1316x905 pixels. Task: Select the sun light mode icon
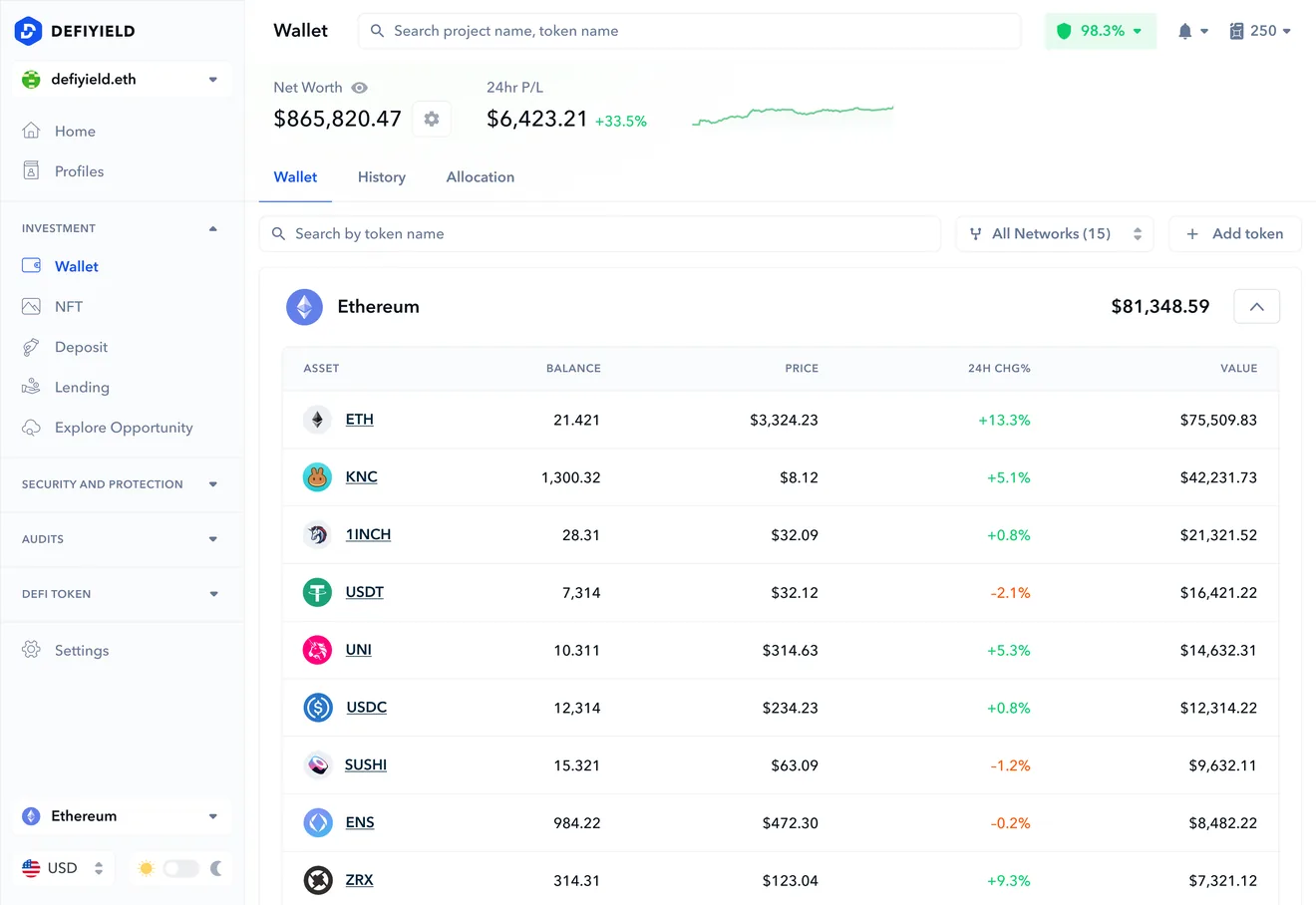(x=147, y=868)
